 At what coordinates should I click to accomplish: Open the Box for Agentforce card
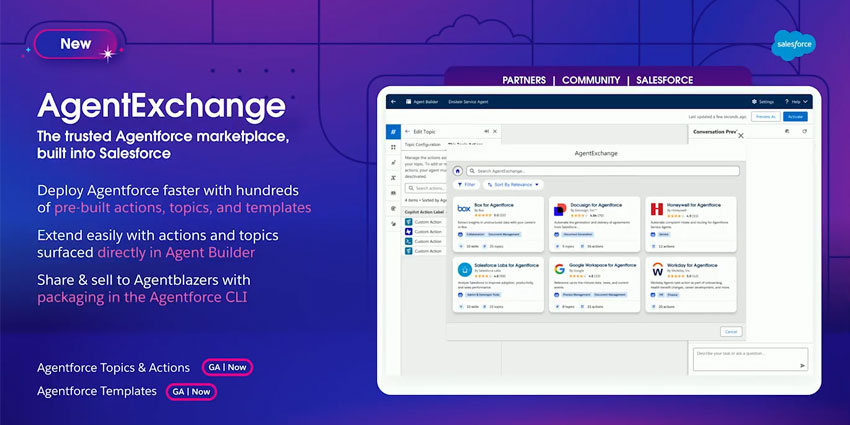498,224
